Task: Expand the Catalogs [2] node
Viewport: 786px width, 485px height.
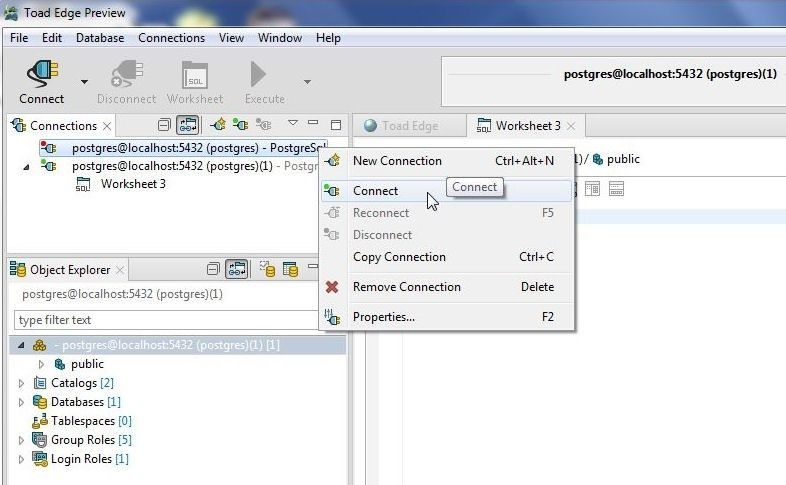Action: [x=21, y=384]
